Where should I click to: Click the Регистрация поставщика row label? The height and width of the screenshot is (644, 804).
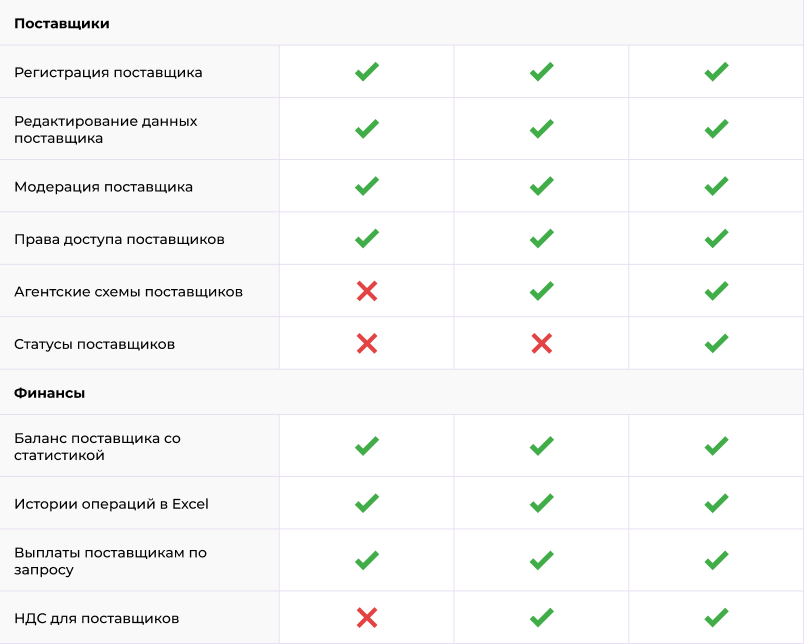pos(108,72)
